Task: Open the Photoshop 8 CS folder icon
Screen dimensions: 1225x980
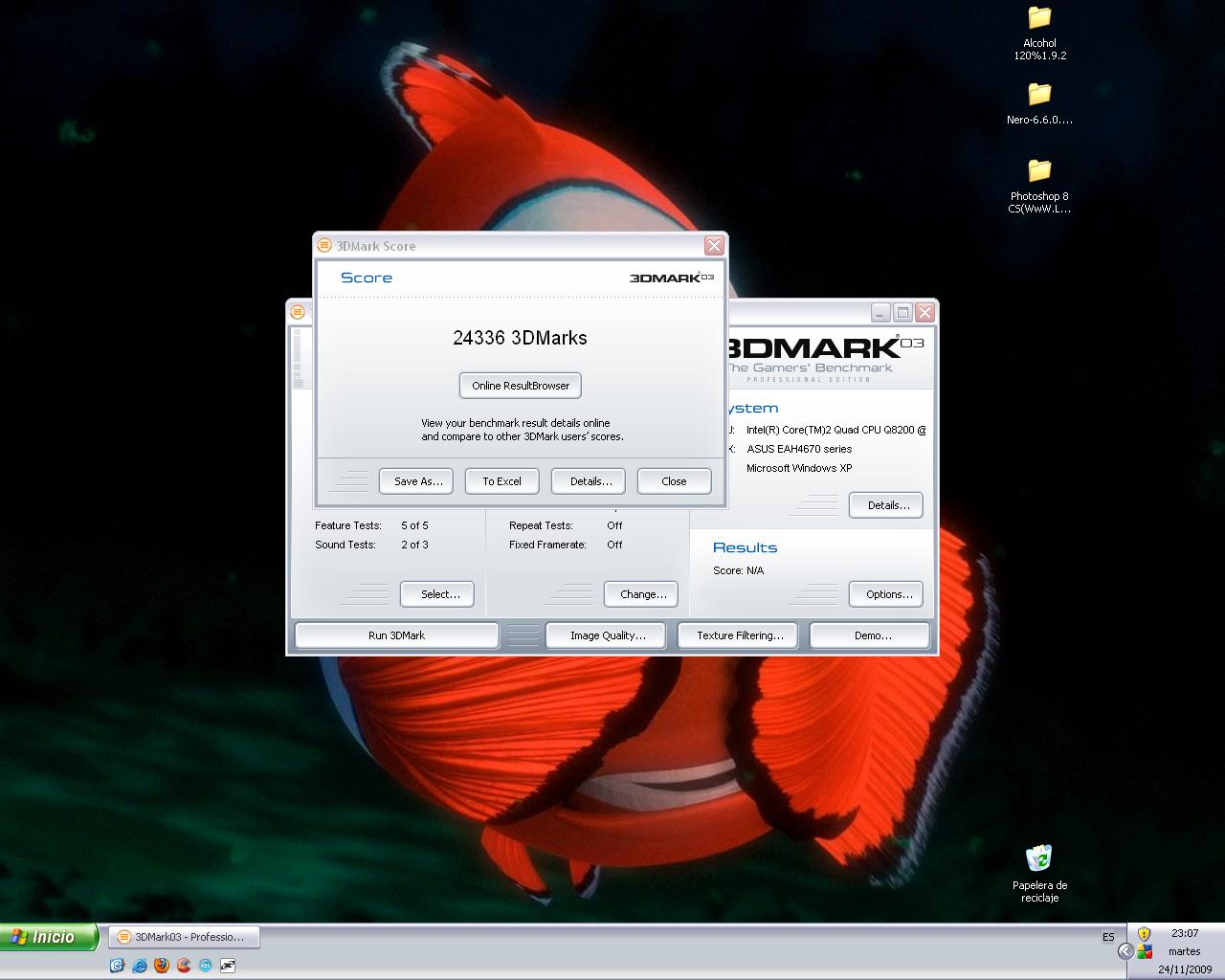Action: pyautogui.click(x=1039, y=186)
